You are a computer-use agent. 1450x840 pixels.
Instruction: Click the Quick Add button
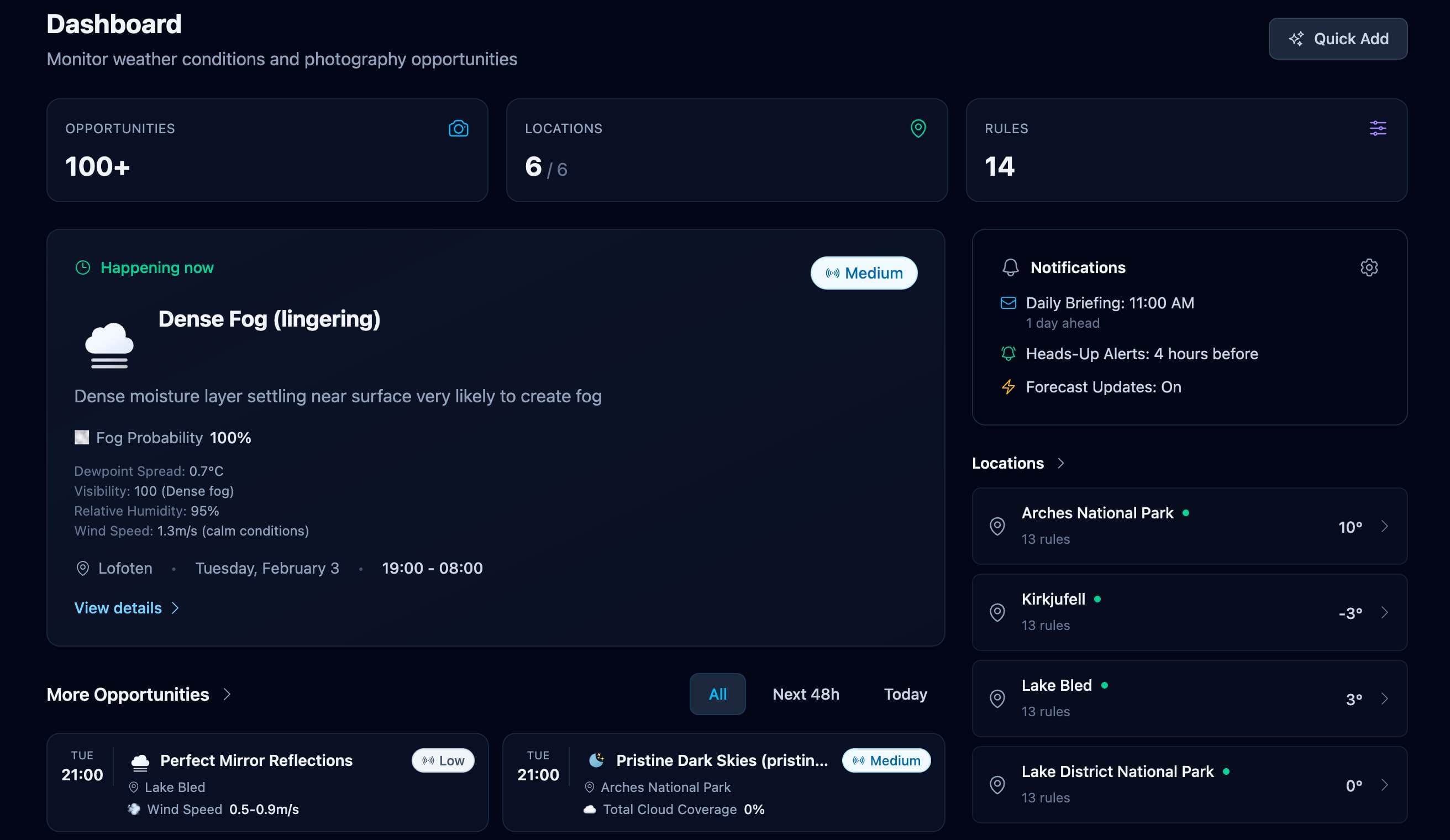(1337, 39)
